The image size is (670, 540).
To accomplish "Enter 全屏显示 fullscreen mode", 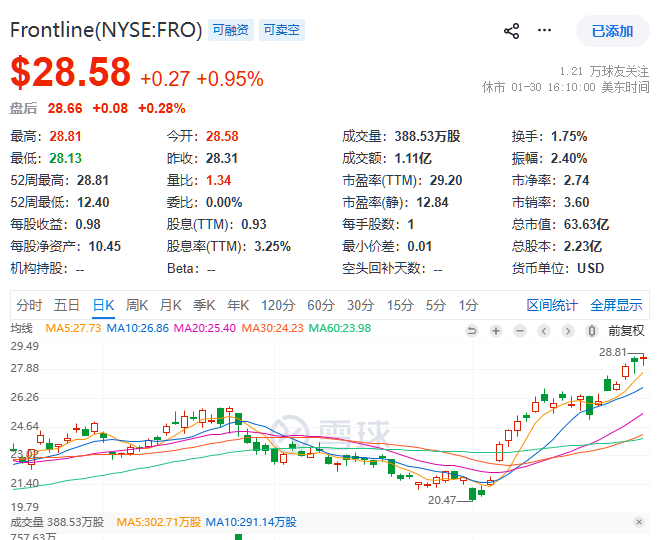I will pos(616,305).
